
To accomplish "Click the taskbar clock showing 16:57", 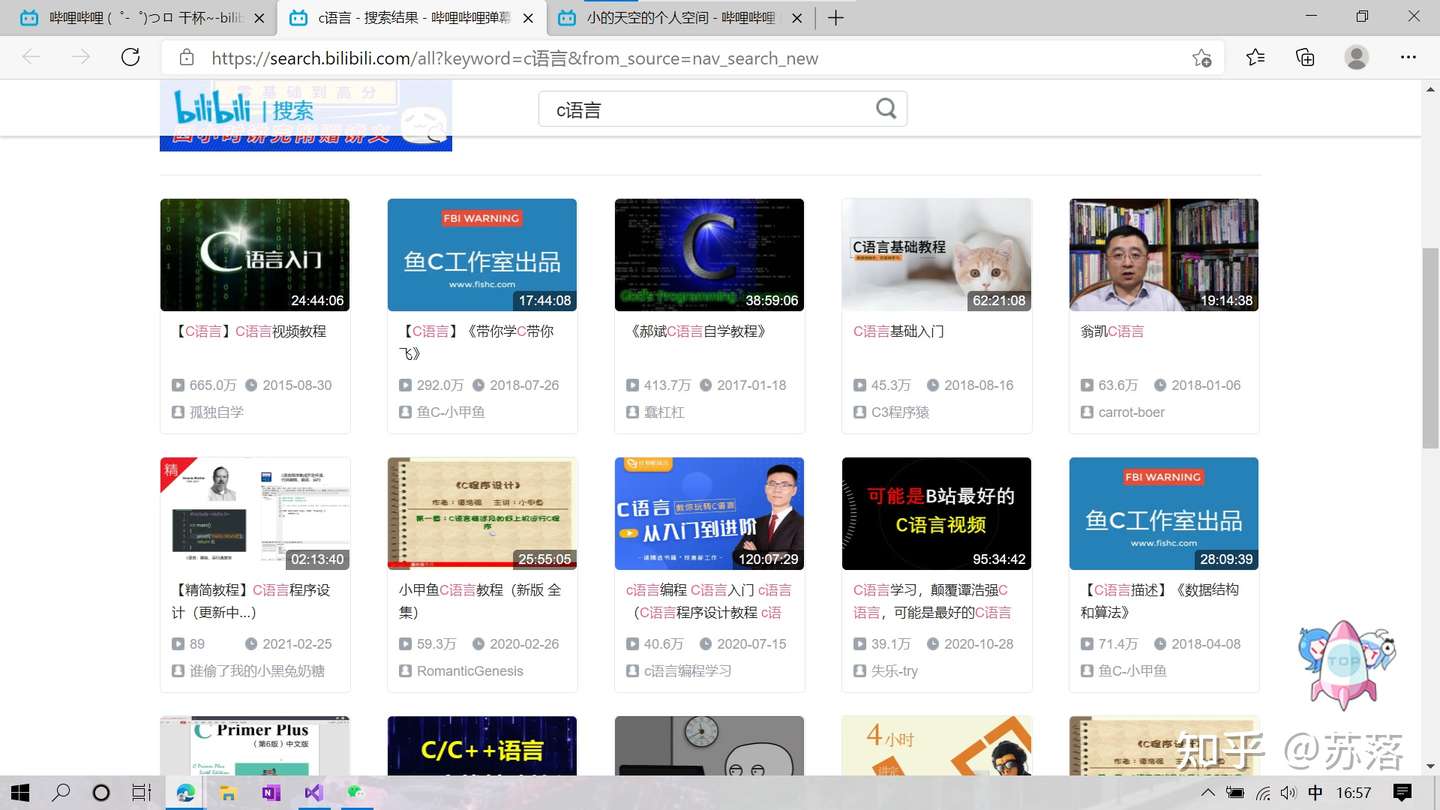I will tap(1353, 793).
